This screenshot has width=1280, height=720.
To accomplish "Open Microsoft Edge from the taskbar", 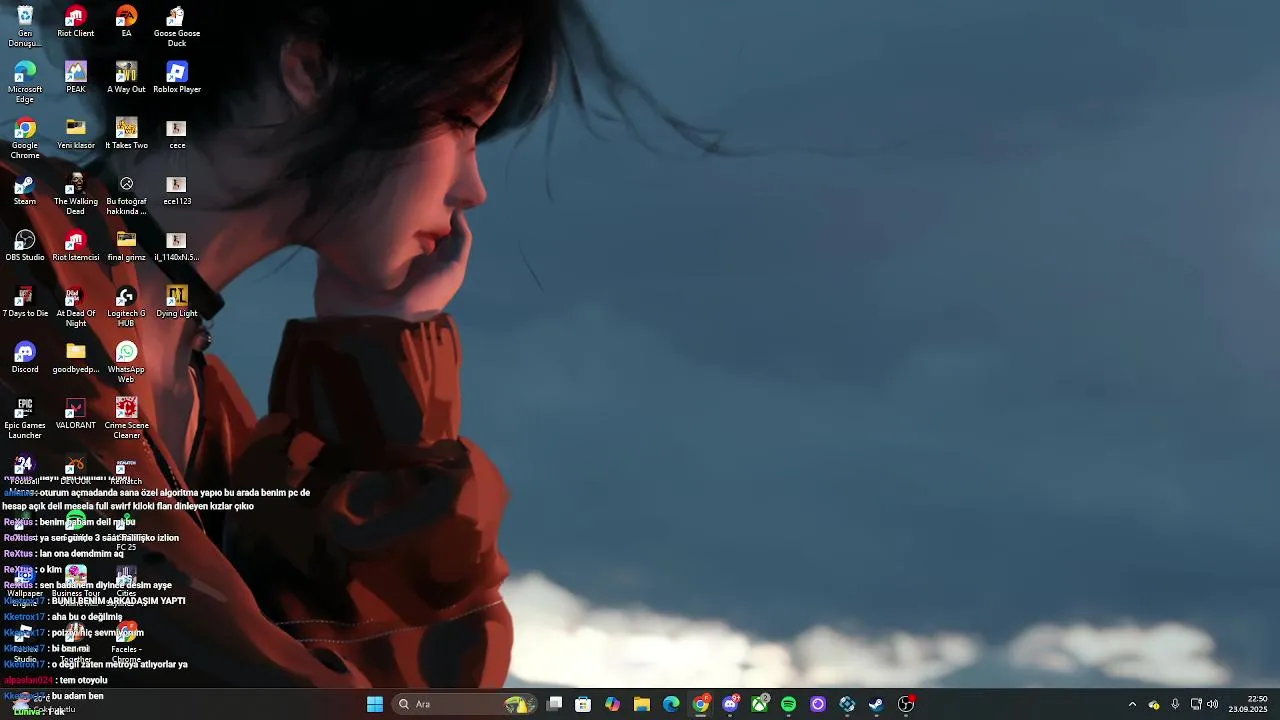I will pos(671,704).
